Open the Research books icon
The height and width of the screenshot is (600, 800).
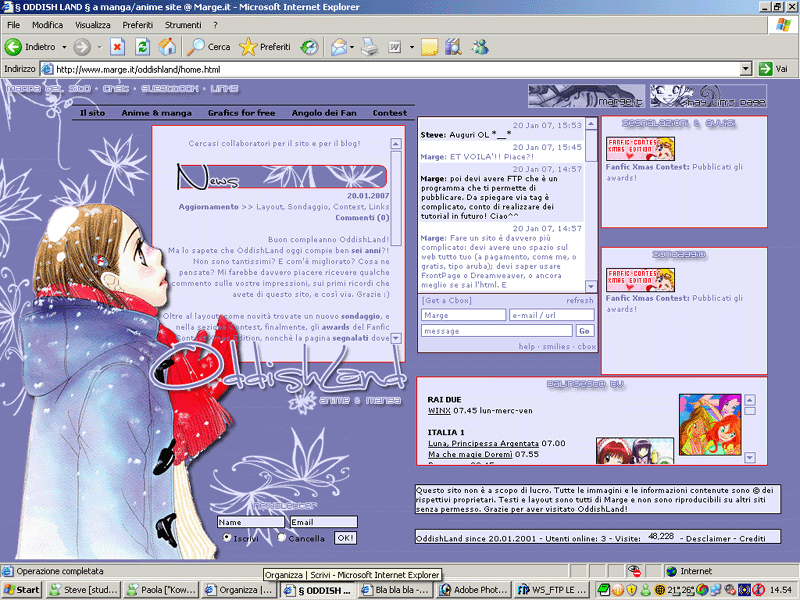453,47
